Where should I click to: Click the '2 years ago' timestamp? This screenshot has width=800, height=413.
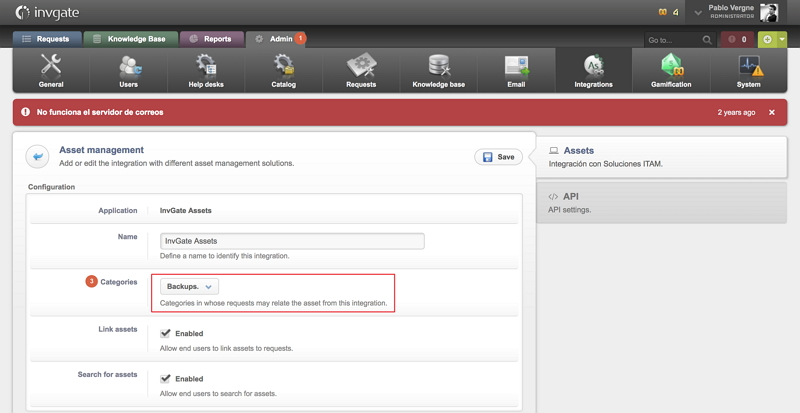pos(736,112)
